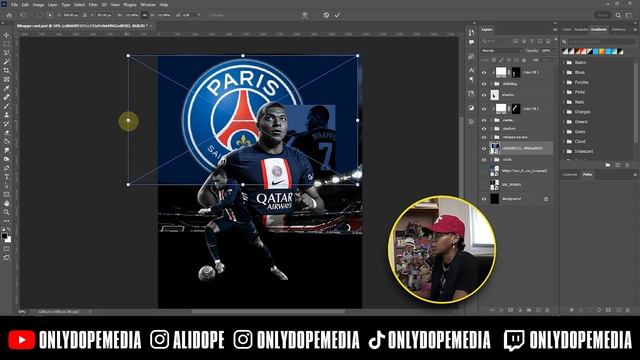
Task: Select the Rectangular Marquee tool
Action: [x=7, y=44]
